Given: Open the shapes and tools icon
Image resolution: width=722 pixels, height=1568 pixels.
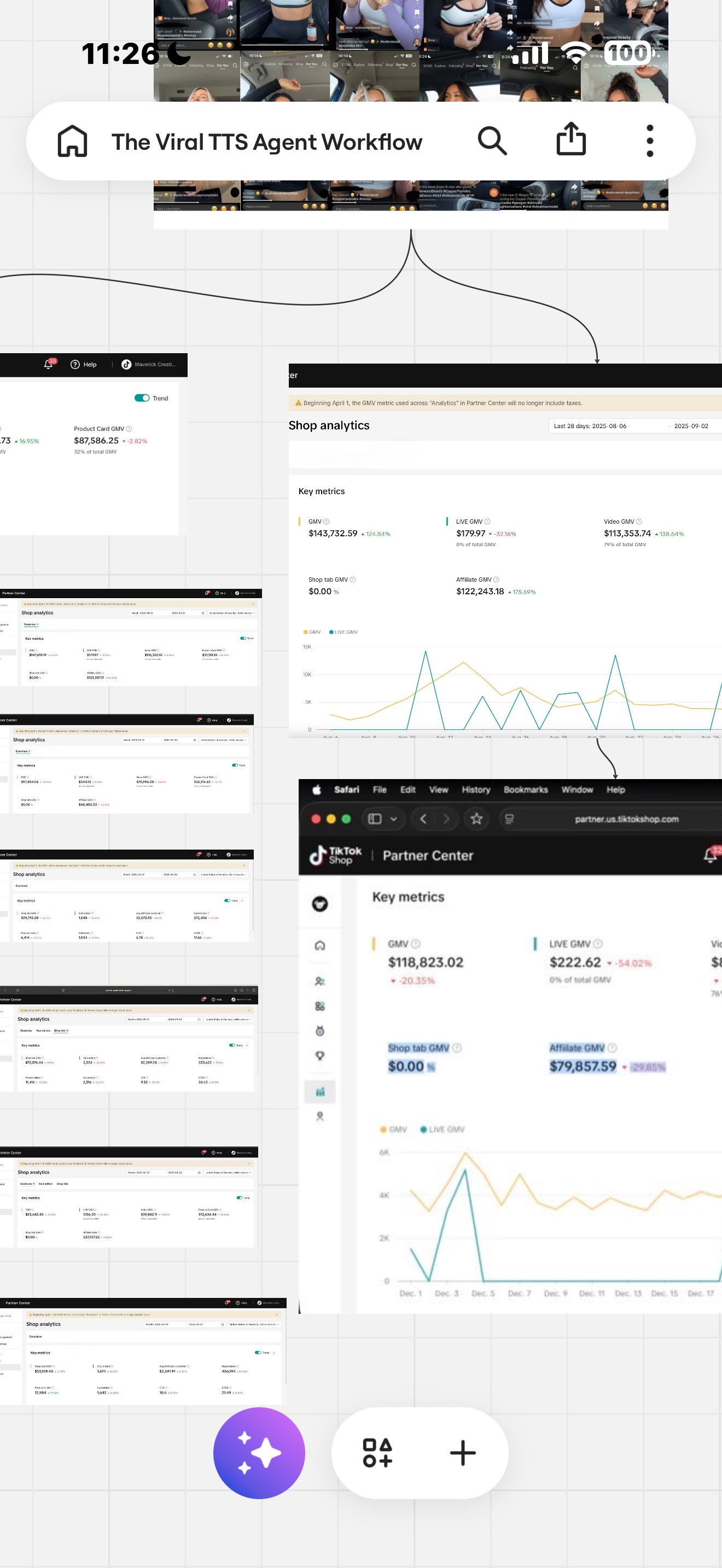Looking at the screenshot, I should pyautogui.click(x=377, y=1453).
